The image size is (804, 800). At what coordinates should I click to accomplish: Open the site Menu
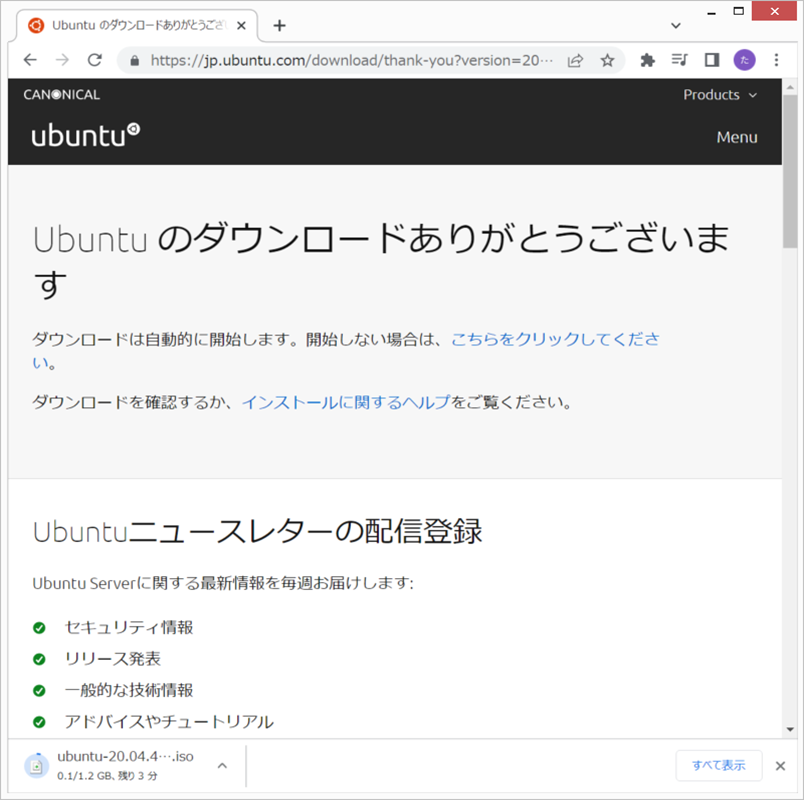737,137
